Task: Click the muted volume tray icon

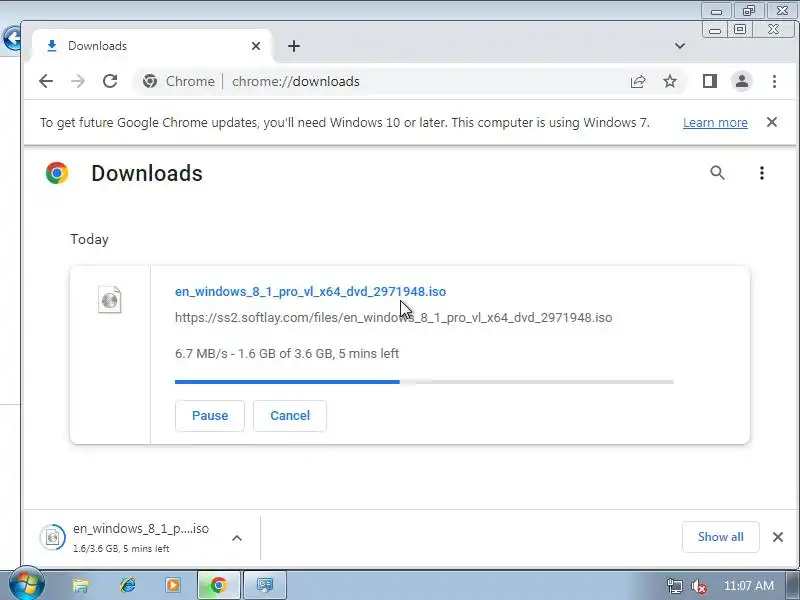Action: click(698, 586)
